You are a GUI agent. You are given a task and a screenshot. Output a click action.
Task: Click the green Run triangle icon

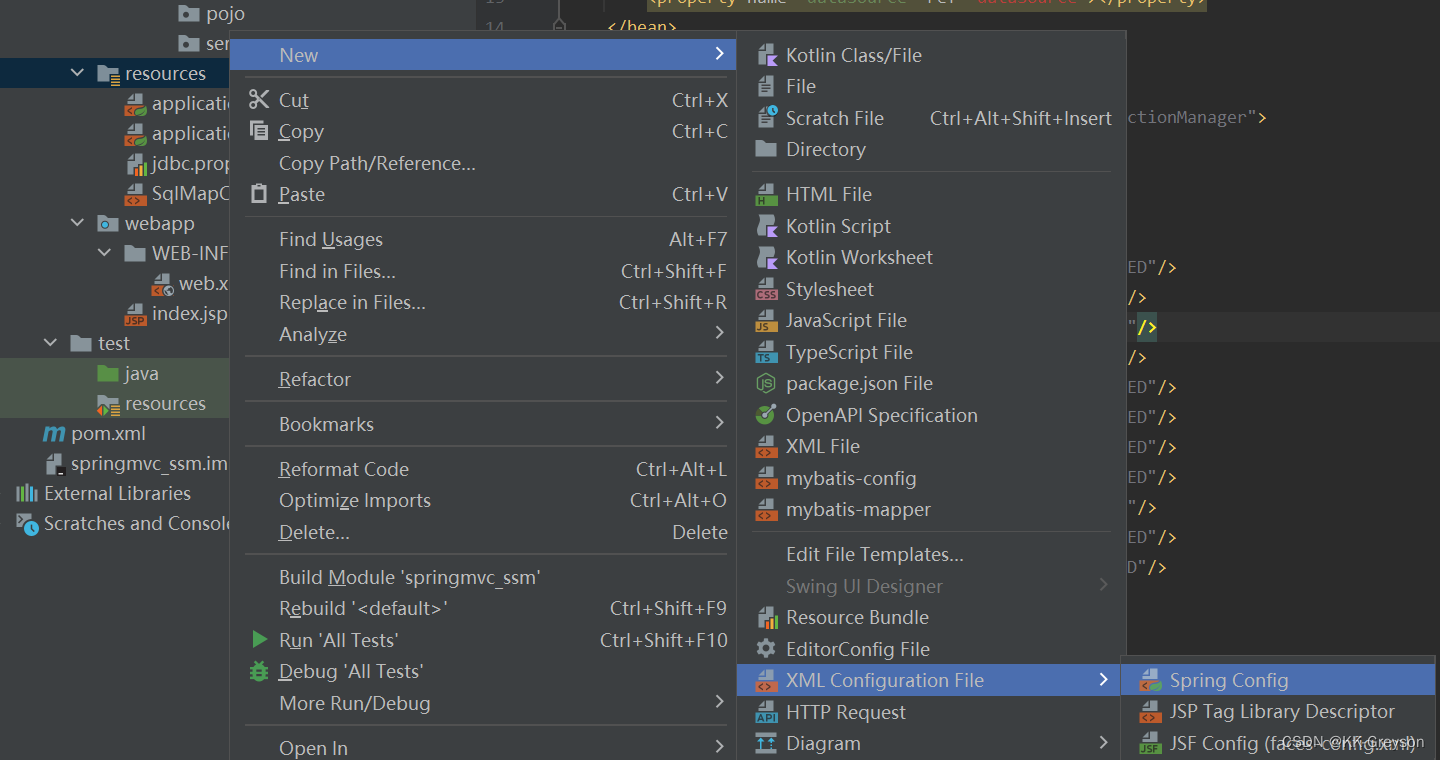[x=260, y=640]
